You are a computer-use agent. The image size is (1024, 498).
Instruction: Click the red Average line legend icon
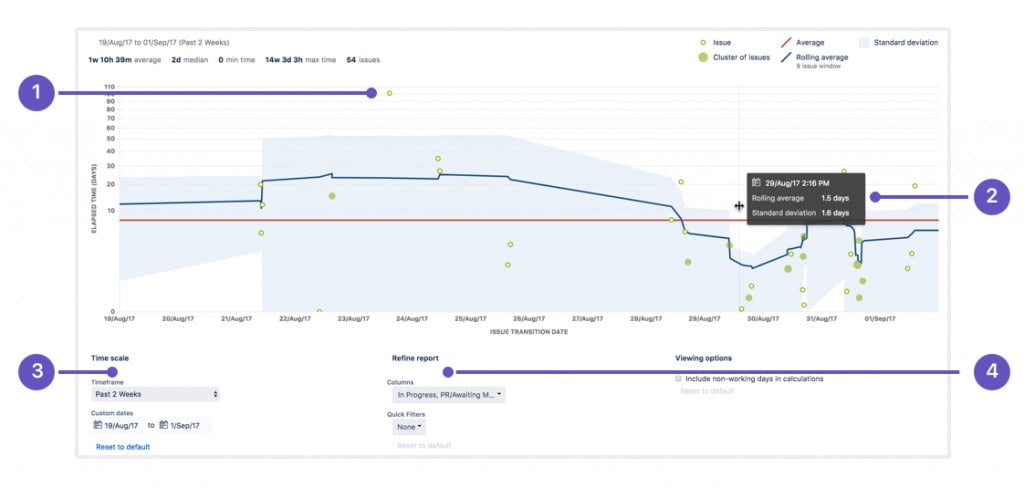[785, 43]
